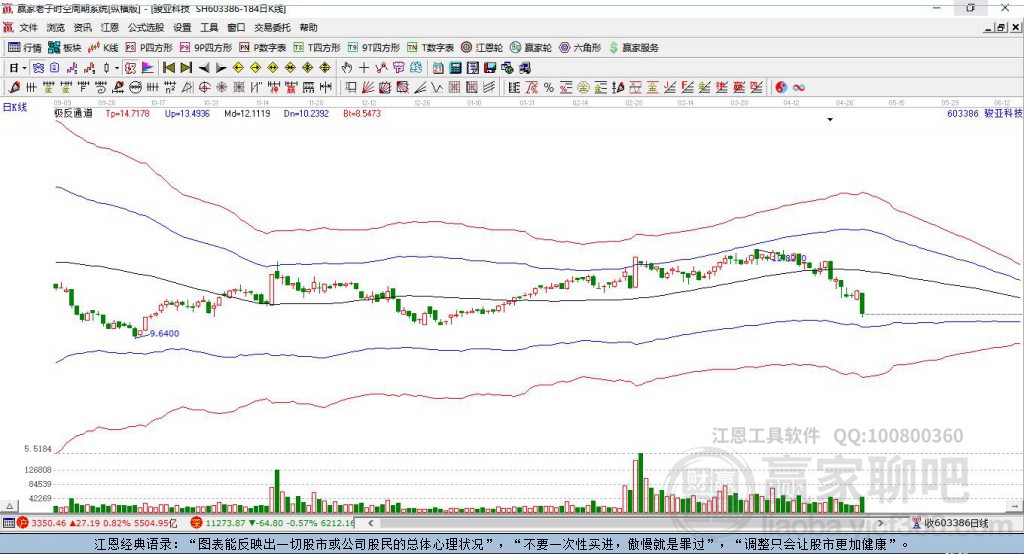1024x554 pixels.
Task: Step chart left with black left arrow
Action: pyautogui.click(x=204, y=68)
